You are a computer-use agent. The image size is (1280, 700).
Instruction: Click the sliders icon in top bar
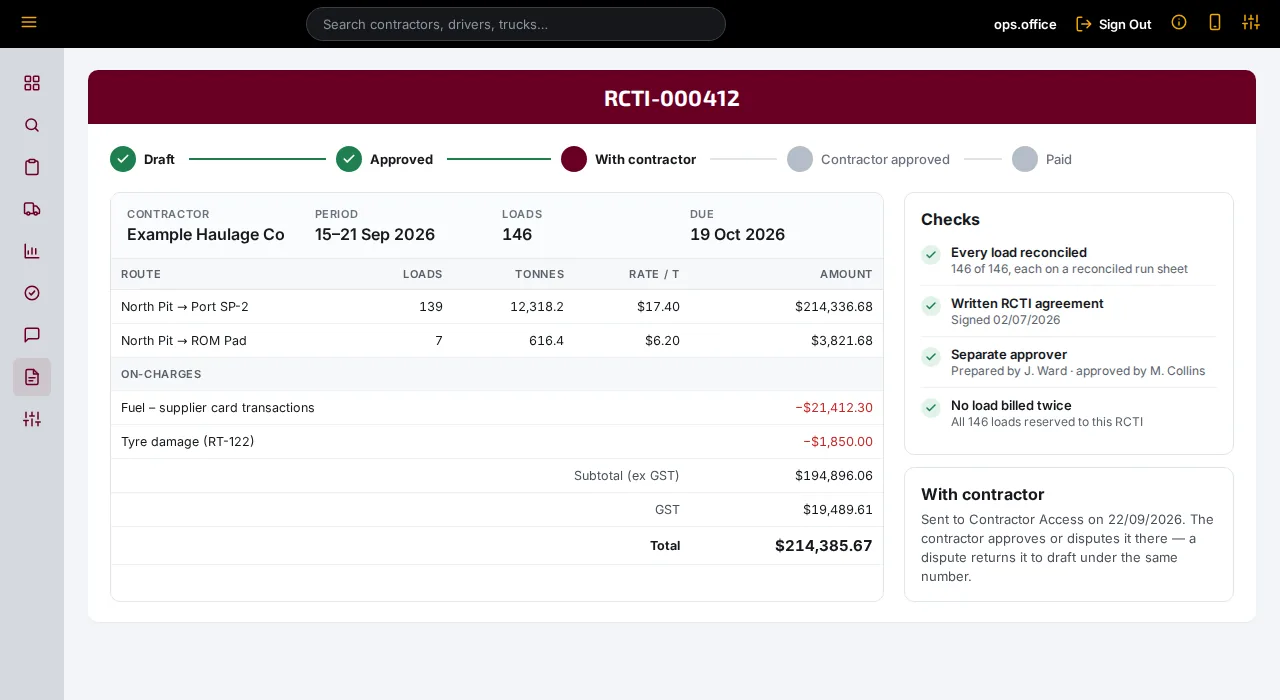tap(1251, 22)
